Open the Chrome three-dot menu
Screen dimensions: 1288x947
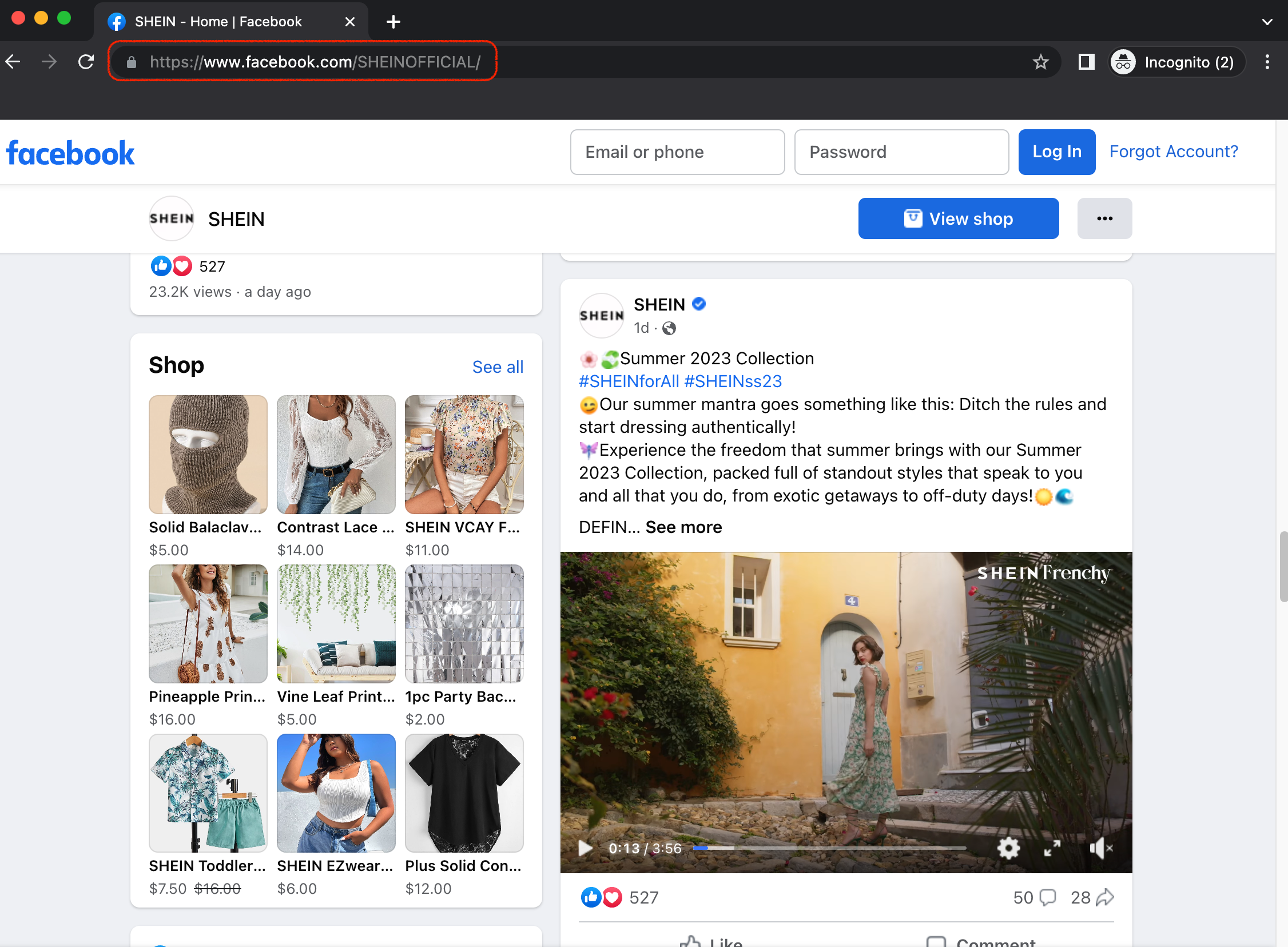[x=1267, y=61]
